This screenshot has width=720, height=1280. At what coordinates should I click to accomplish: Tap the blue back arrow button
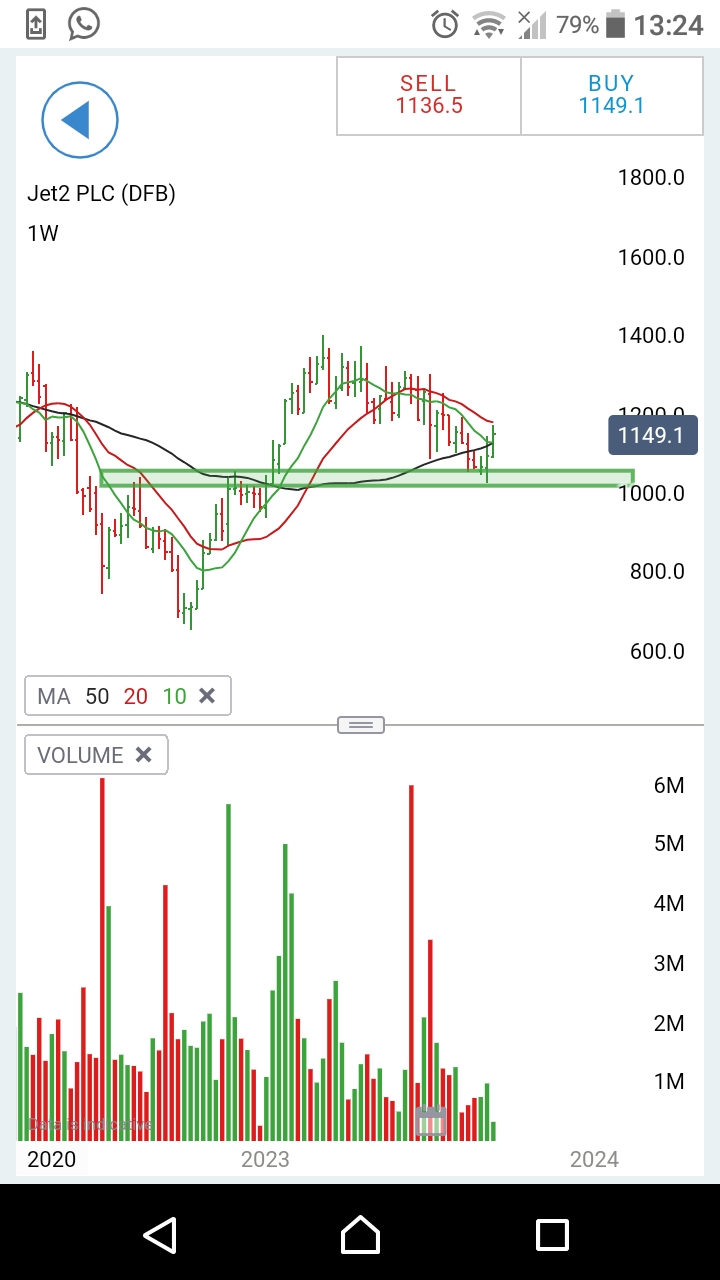(80, 120)
